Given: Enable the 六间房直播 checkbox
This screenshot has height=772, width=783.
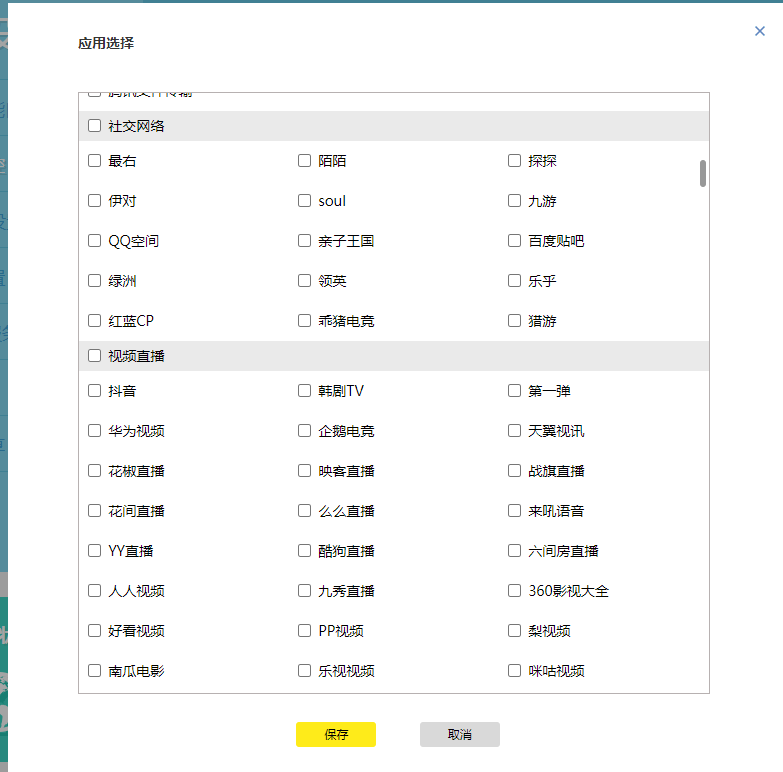Looking at the screenshot, I should click(x=514, y=550).
